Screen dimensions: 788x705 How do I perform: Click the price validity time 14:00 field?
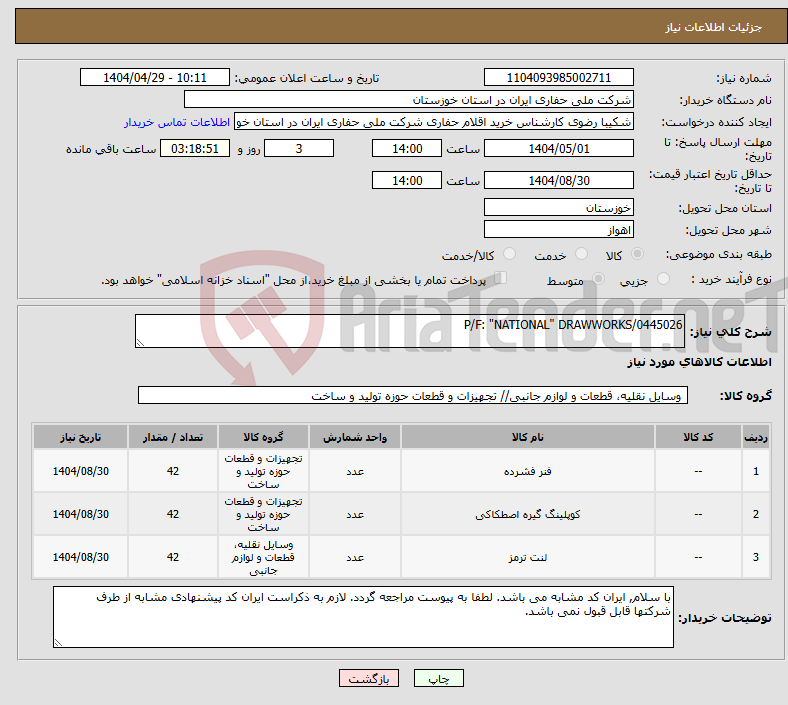407,180
